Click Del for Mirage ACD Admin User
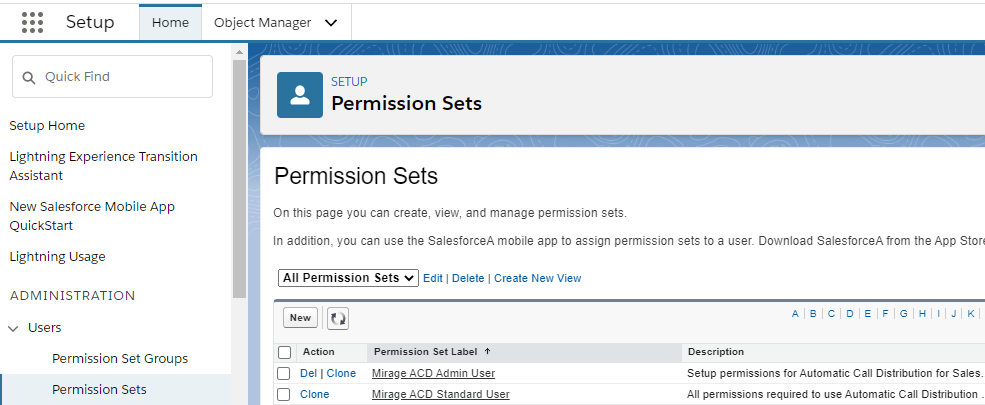The image size is (985, 405). (x=308, y=373)
